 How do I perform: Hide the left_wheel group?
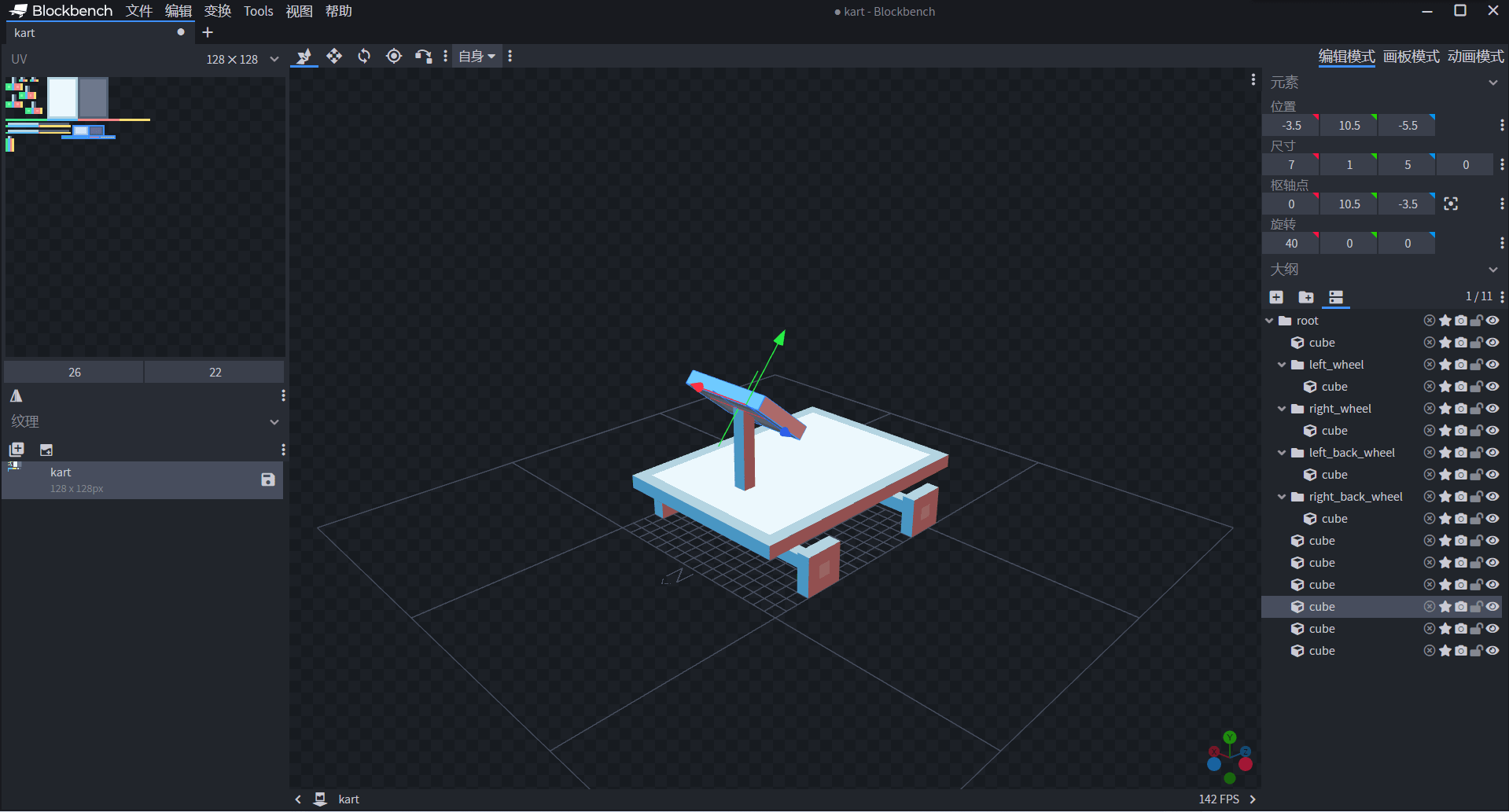1492,365
